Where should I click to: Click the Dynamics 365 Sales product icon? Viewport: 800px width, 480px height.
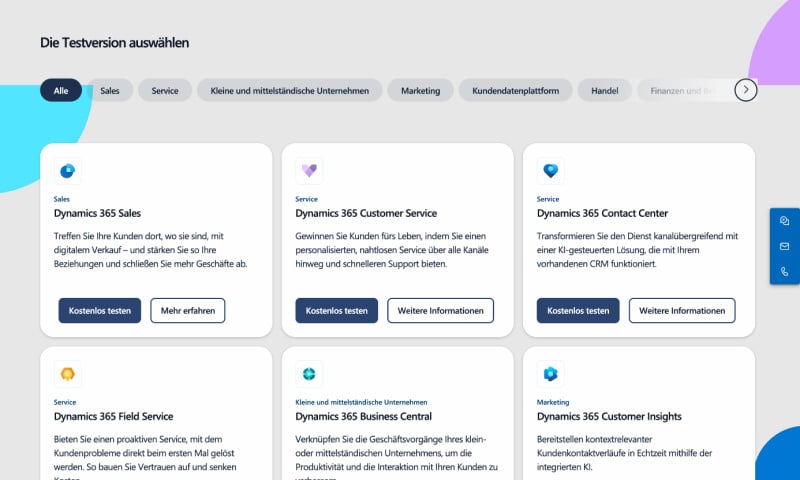coord(68,171)
